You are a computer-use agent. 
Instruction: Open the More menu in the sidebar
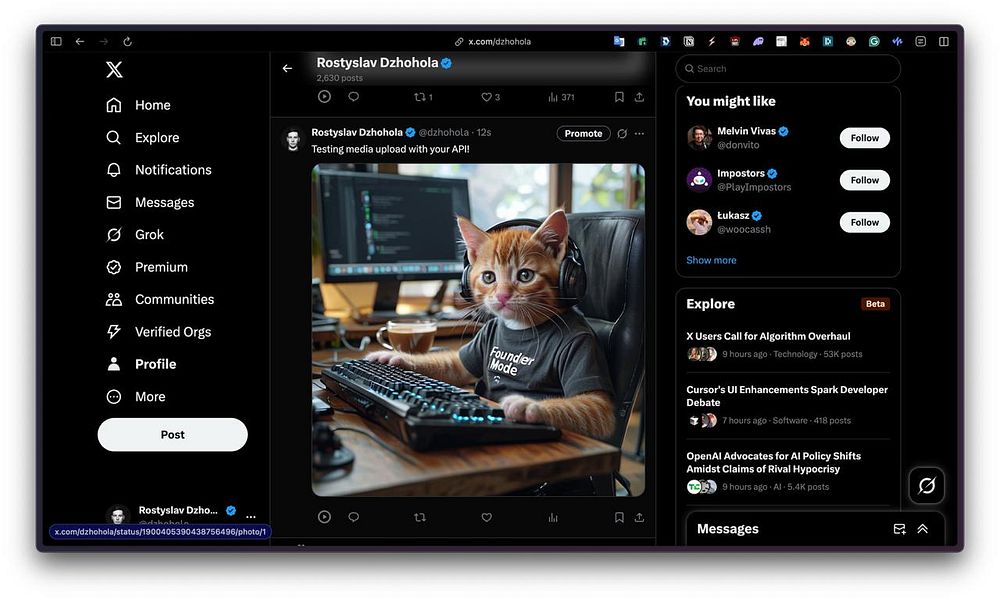136,397
